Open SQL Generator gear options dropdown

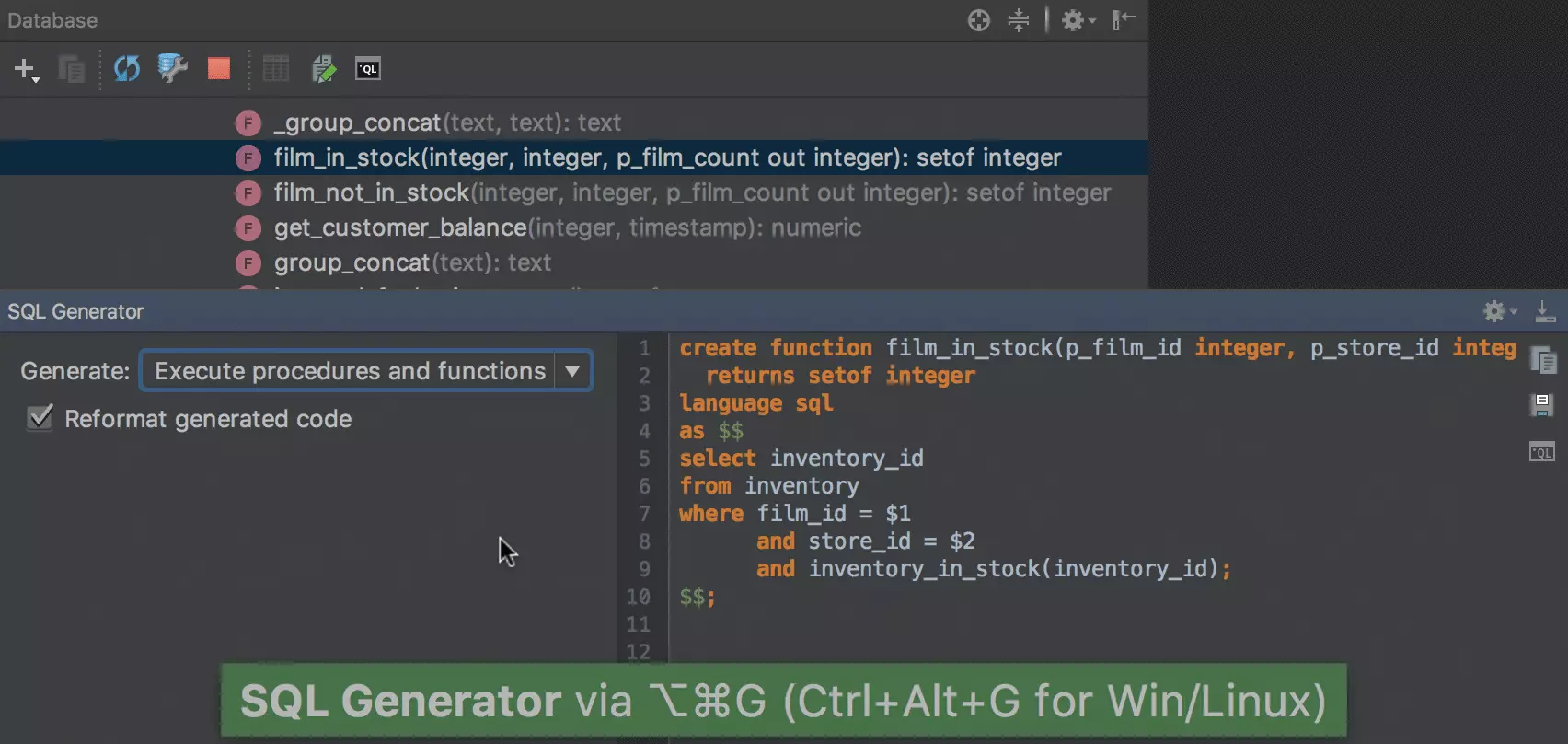(x=1499, y=311)
